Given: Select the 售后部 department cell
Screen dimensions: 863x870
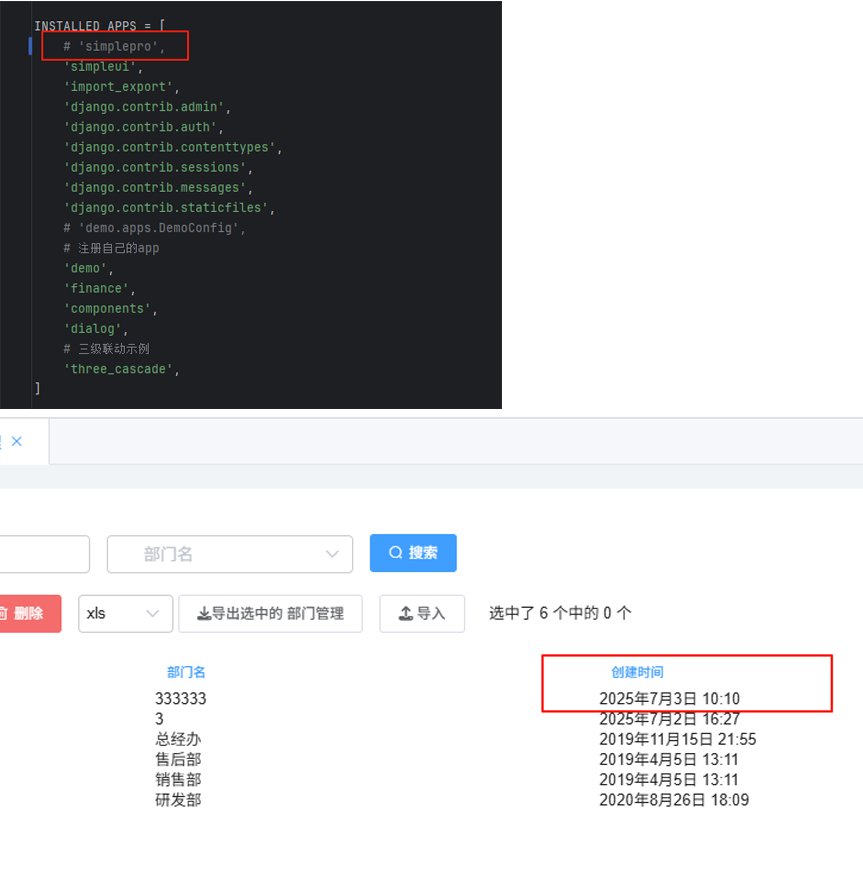Looking at the screenshot, I should click(178, 759).
